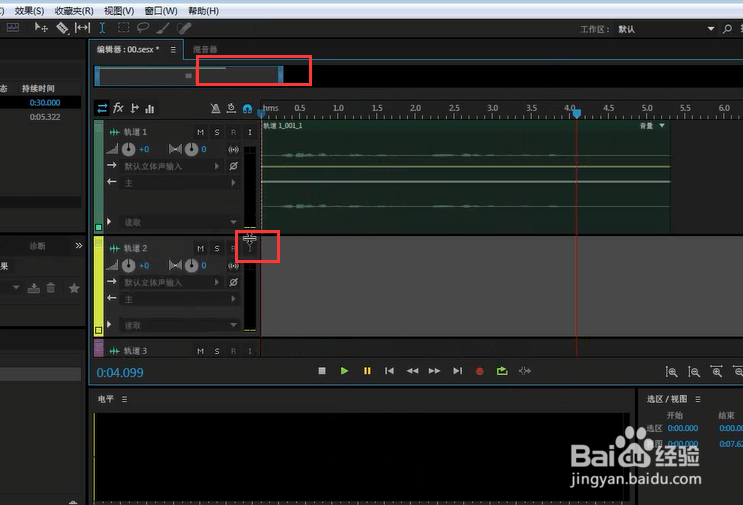Click the blue playhead marker on ruler
This screenshot has width=743, height=505.
[x=577, y=114]
